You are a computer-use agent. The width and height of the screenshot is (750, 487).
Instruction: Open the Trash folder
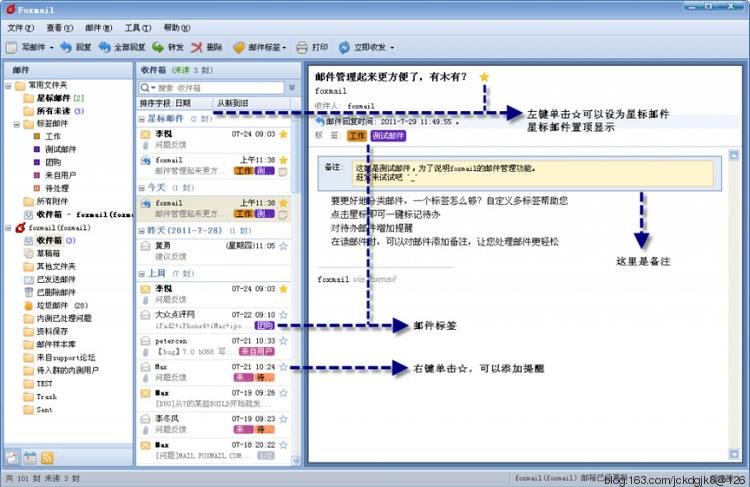(x=40, y=397)
